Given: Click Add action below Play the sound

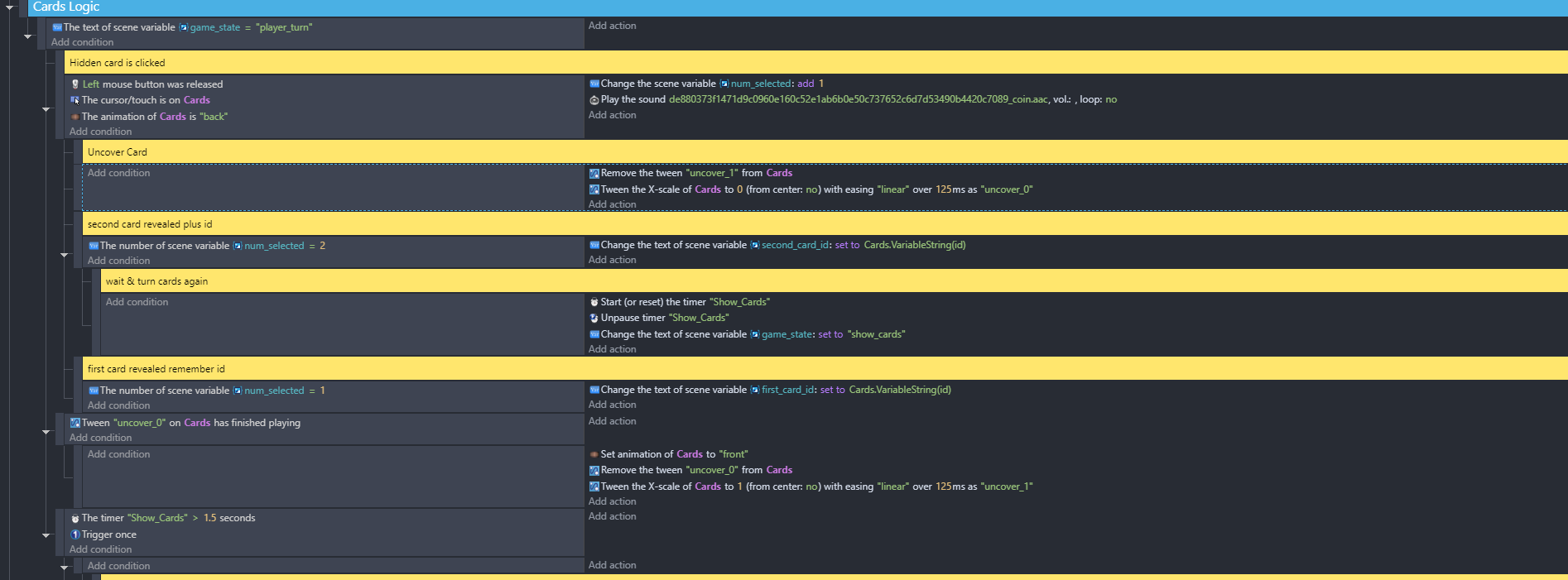Looking at the screenshot, I should click(612, 115).
